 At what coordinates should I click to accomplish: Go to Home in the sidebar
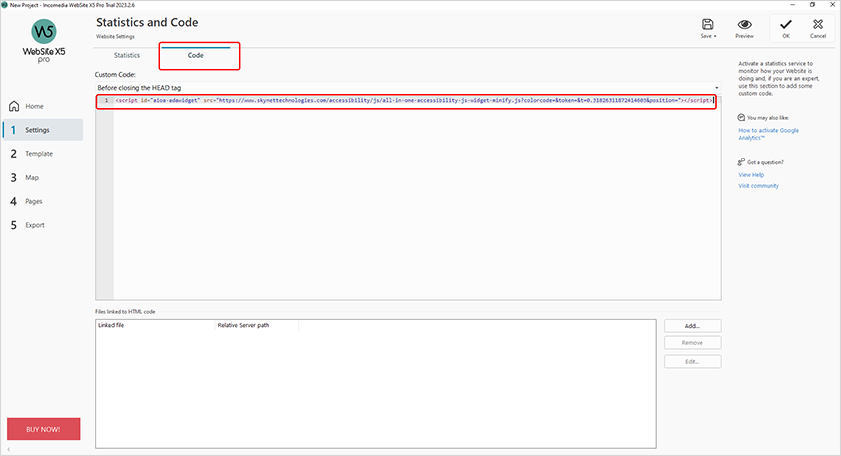point(34,106)
